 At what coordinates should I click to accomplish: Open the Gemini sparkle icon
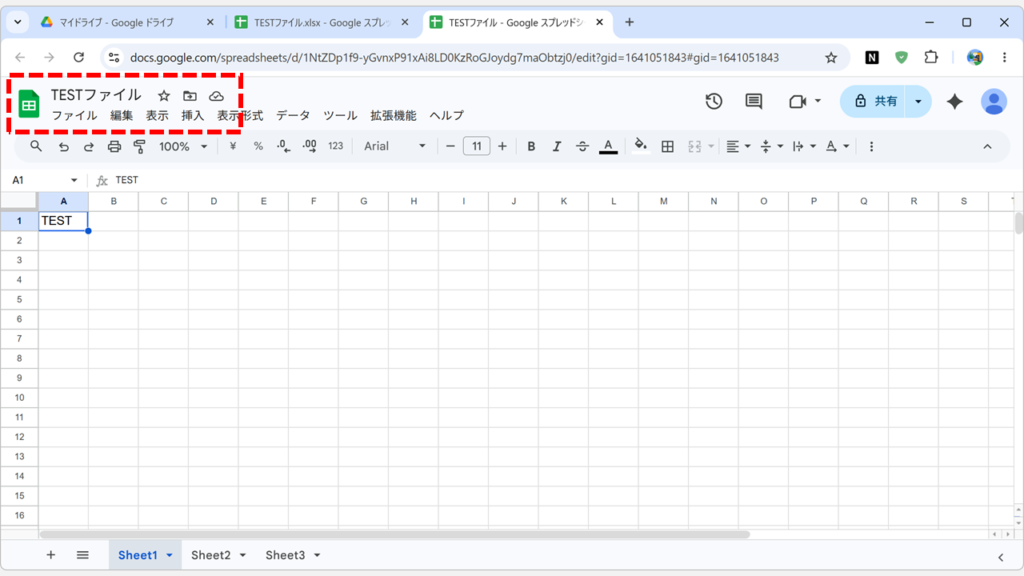[955, 101]
